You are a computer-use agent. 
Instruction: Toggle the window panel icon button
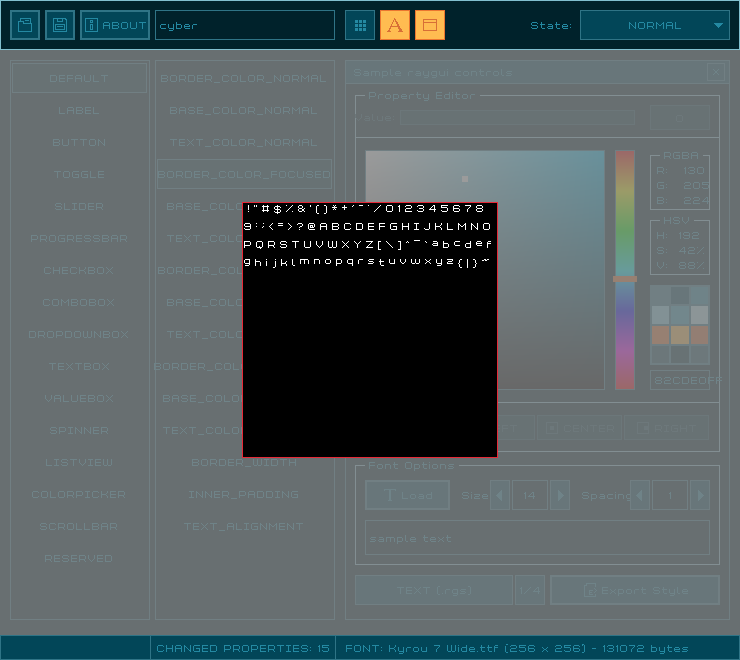coord(430,25)
